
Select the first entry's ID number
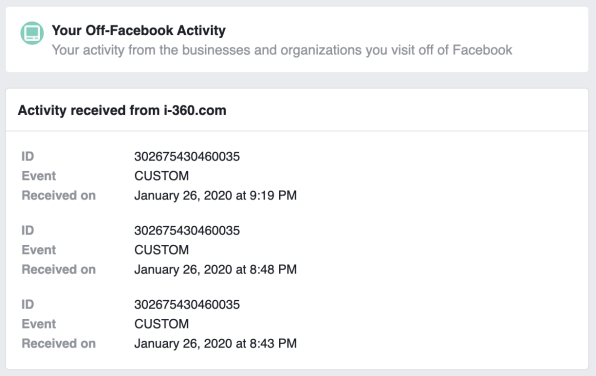[187, 156]
